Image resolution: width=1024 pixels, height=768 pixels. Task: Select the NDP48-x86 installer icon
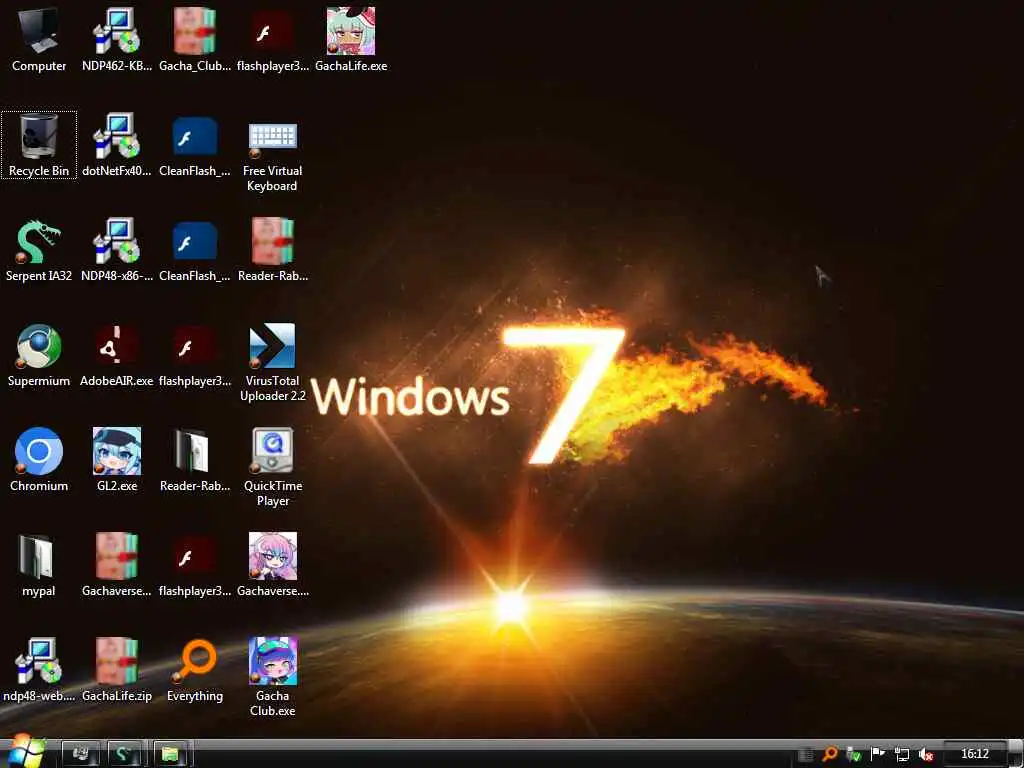pyautogui.click(x=117, y=250)
